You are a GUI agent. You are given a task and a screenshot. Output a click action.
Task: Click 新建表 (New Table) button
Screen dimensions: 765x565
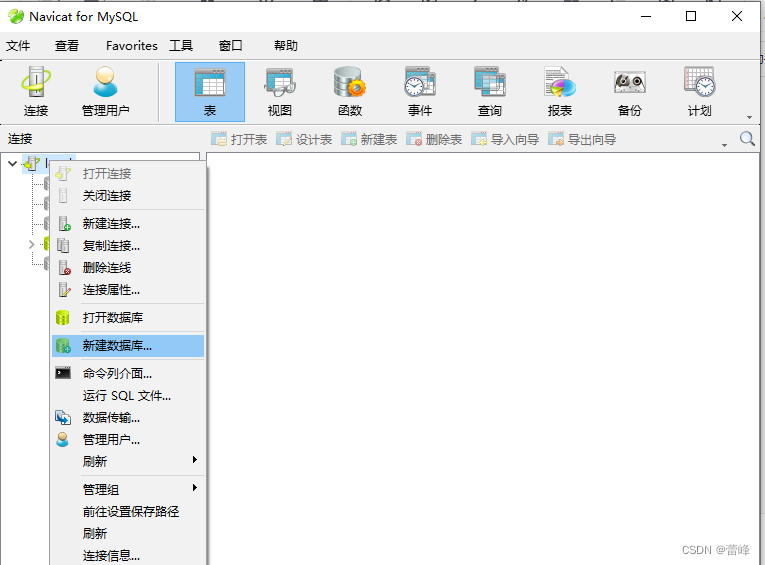369,140
